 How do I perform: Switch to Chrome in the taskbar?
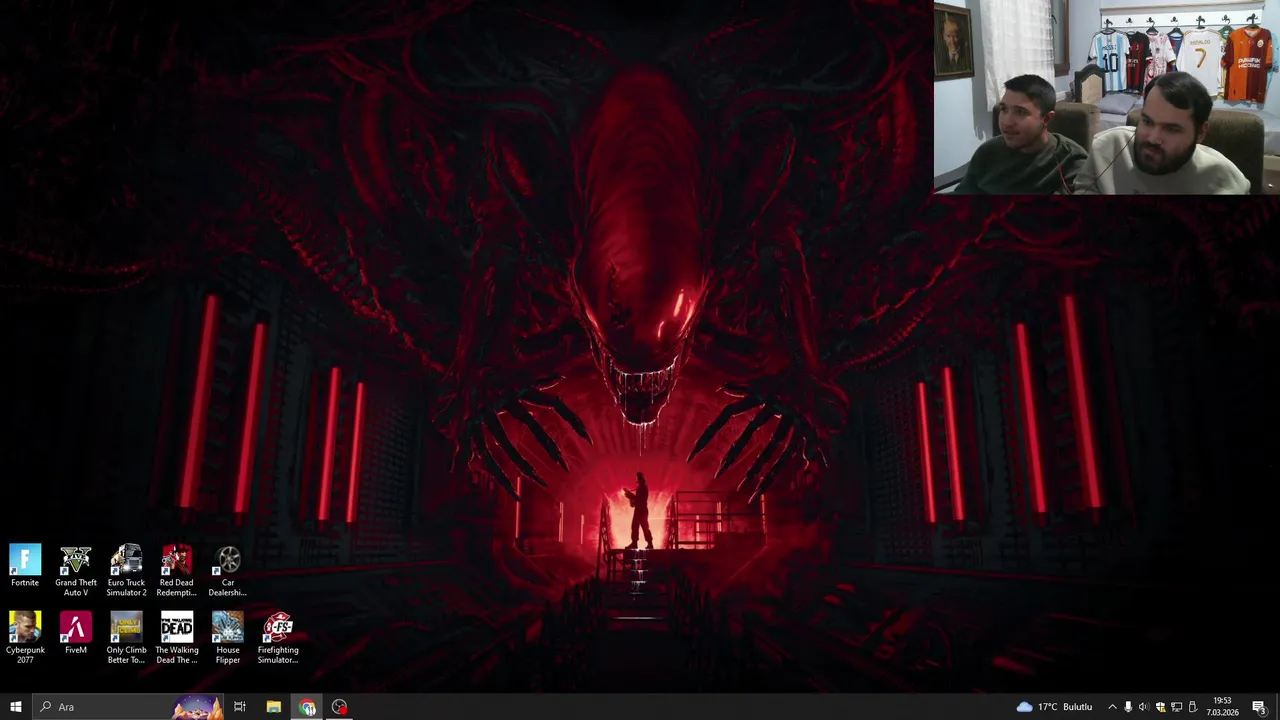click(x=307, y=707)
